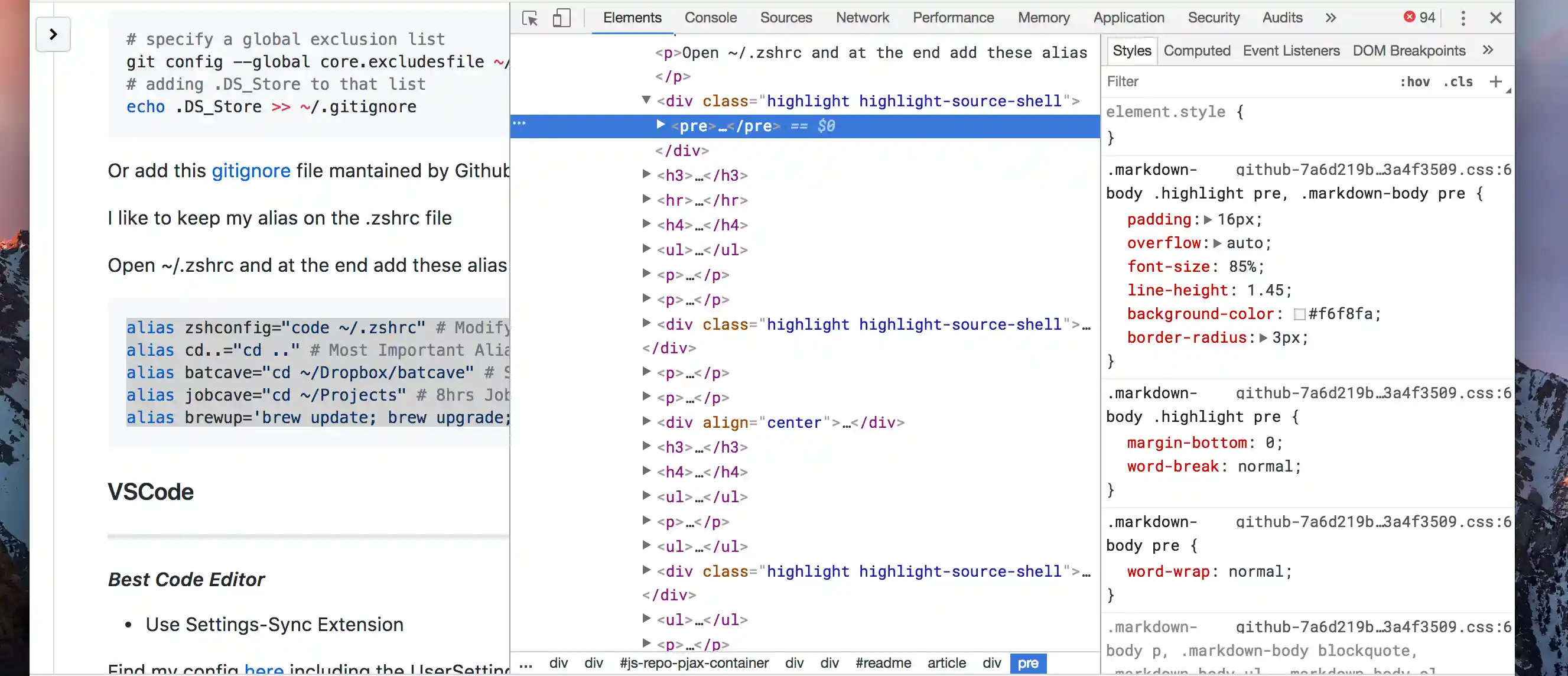Add a new style rule with plus icon
This screenshot has width=1568, height=676.
click(1495, 82)
